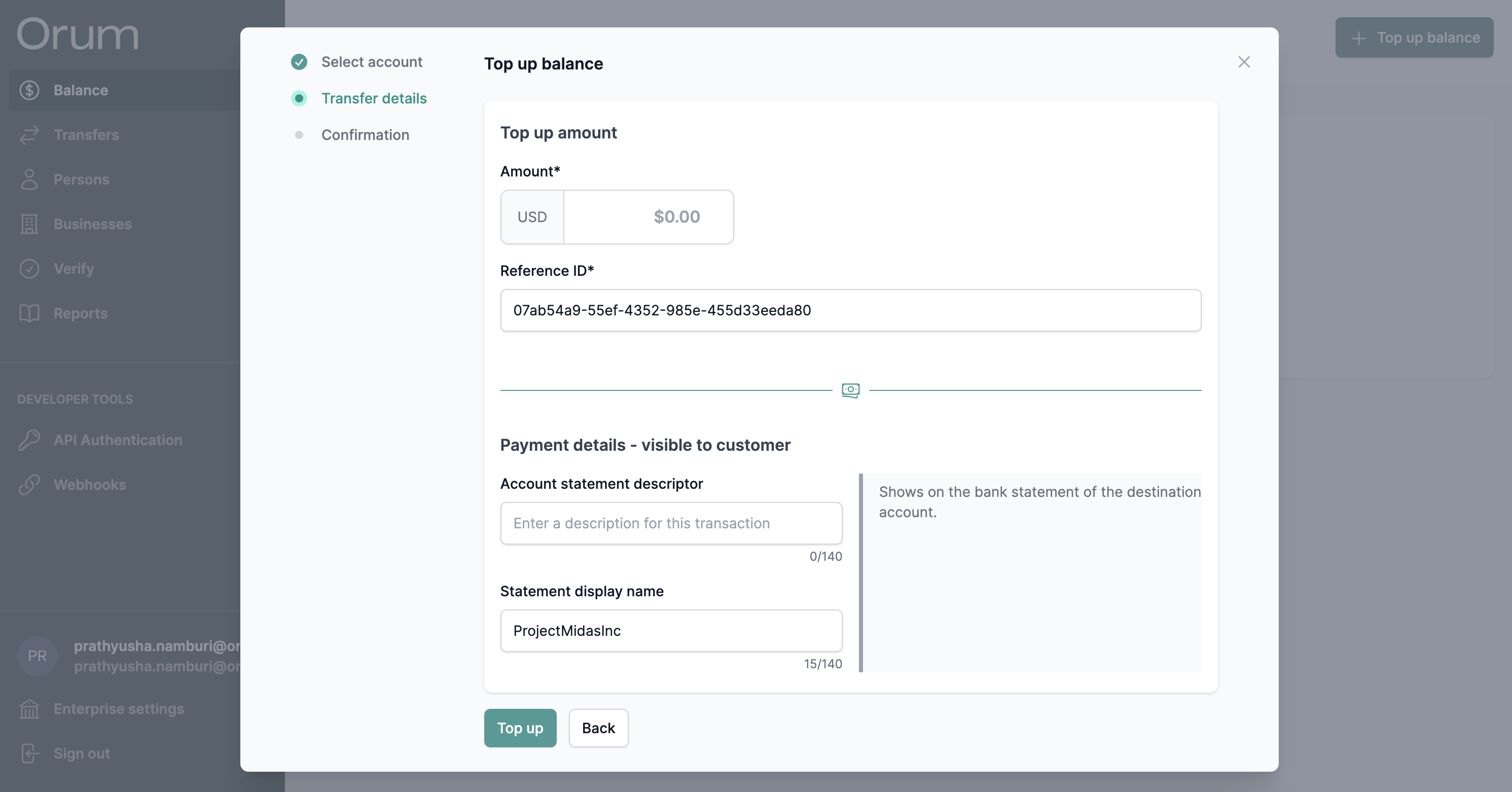This screenshot has height=792, width=1512.
Task: Click the Transfers arrows icon
Action: coord(29,135)
